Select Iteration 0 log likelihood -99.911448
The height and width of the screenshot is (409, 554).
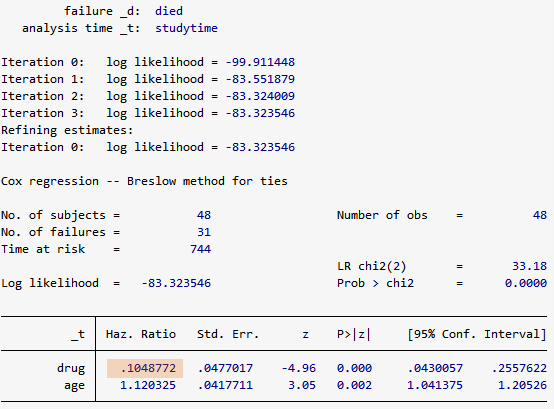point(260,62)
